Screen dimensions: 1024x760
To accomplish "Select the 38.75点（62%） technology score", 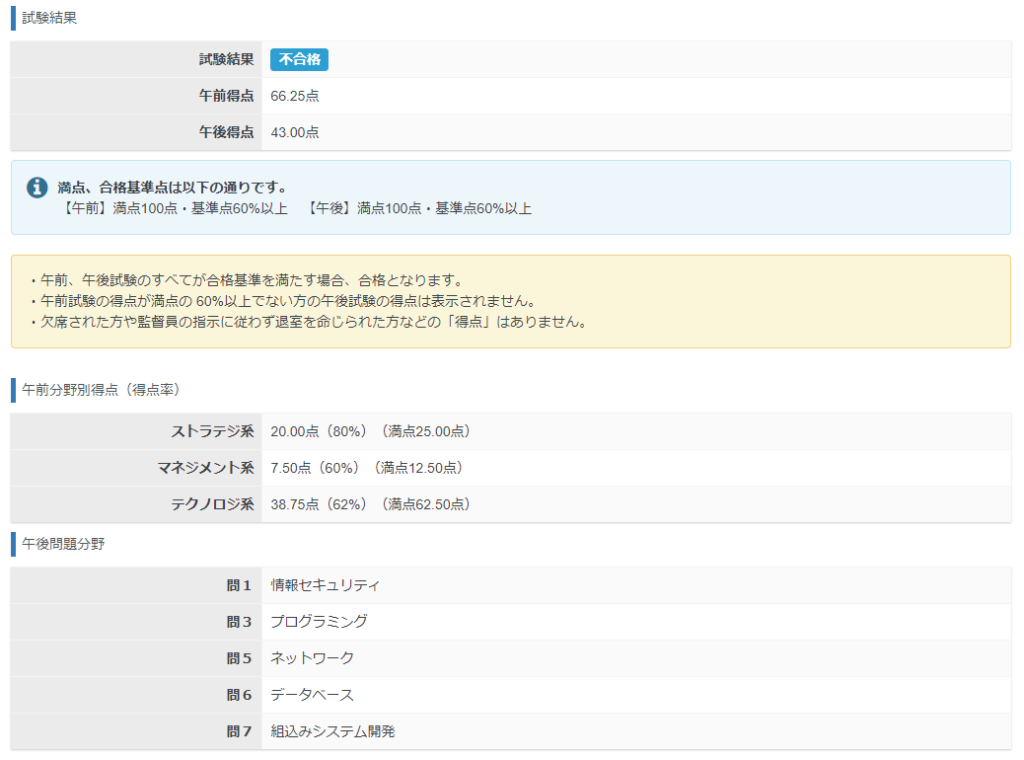I will tap(315, 504).
